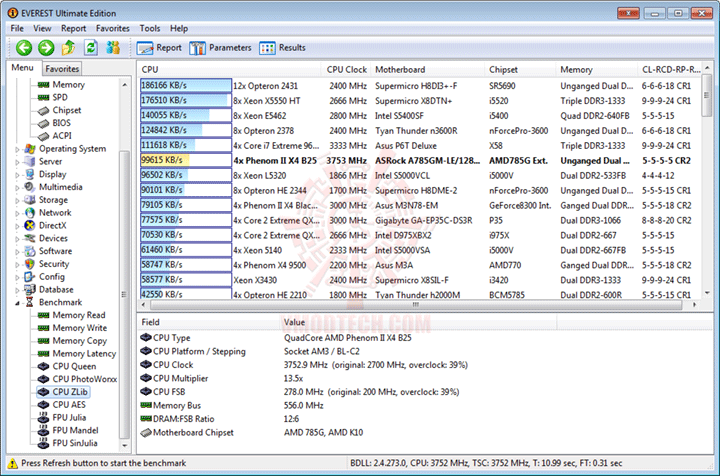Switch to the Favorites tab
Image resolution: width=720 pixels, height=476 pixels.
tap(62, 69)
